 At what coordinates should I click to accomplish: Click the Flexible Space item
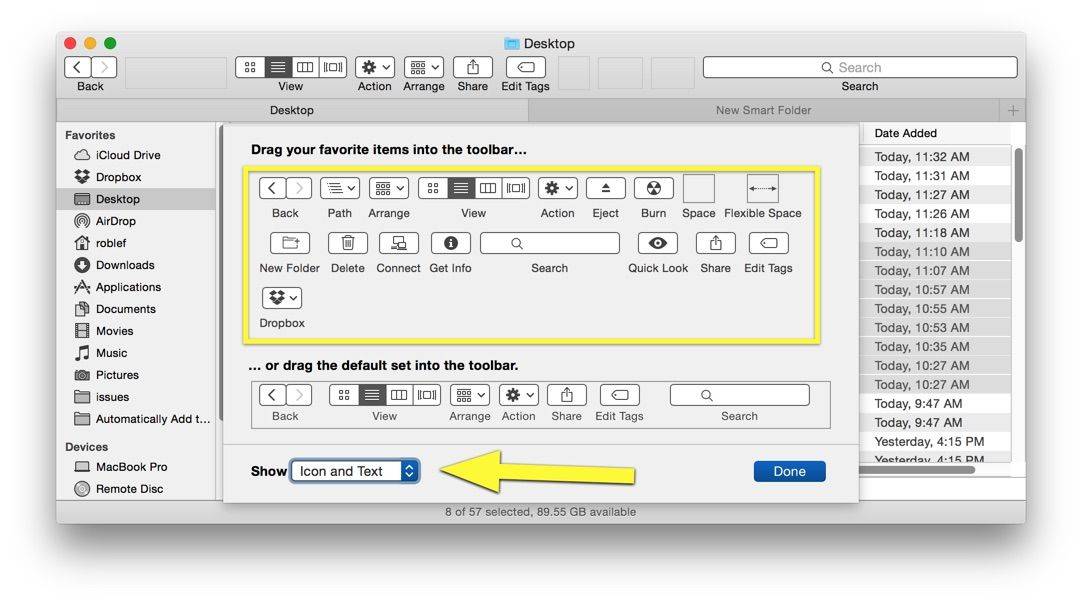762,188
